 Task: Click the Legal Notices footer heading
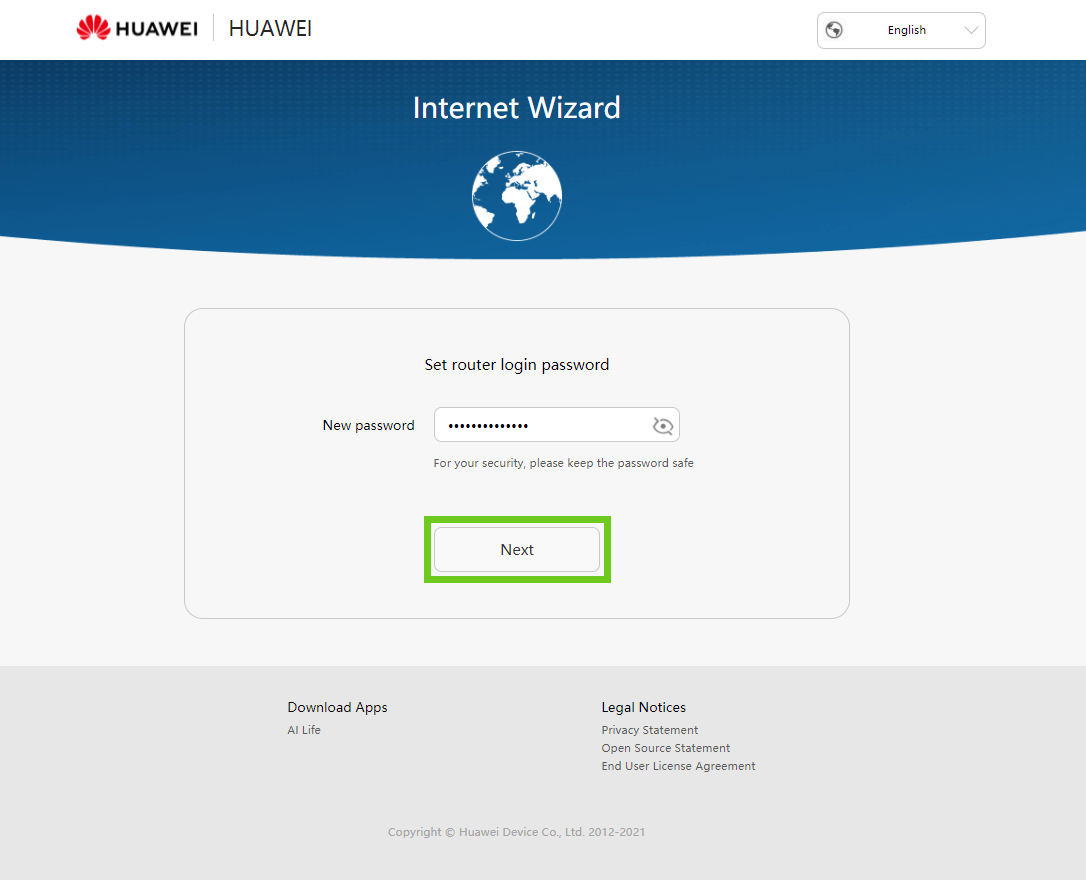pyautogui.click(x=643, y=707)
